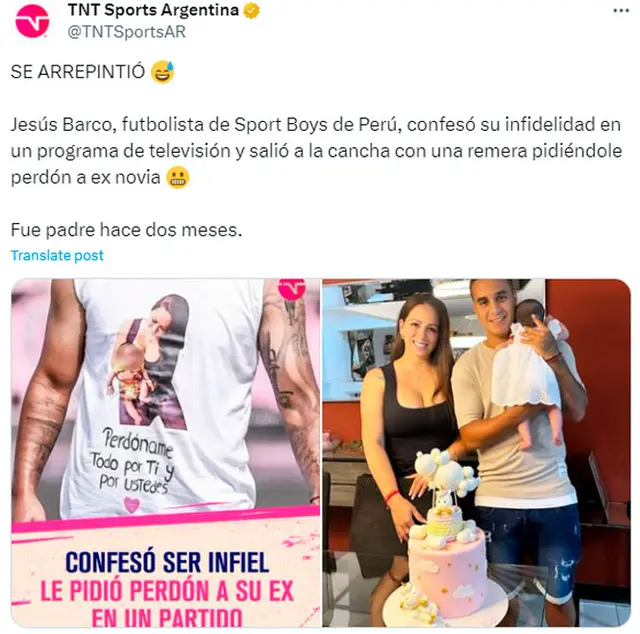Open the right photo with couple and baby
Image resolution: width=640 pixels, height=634 pixels.
click(476, 452)
